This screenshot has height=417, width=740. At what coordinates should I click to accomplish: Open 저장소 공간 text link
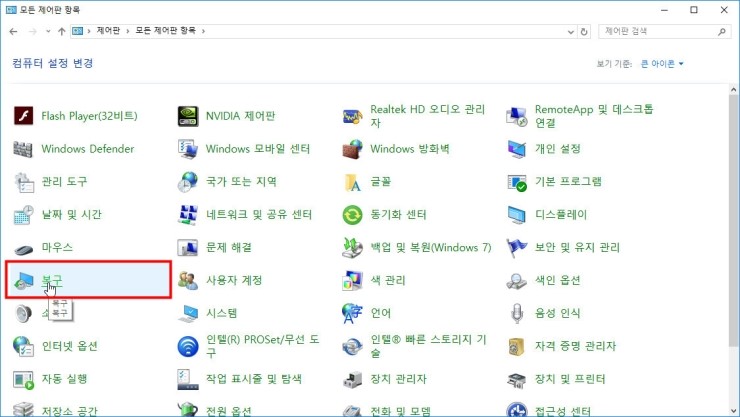pos(69,411)
